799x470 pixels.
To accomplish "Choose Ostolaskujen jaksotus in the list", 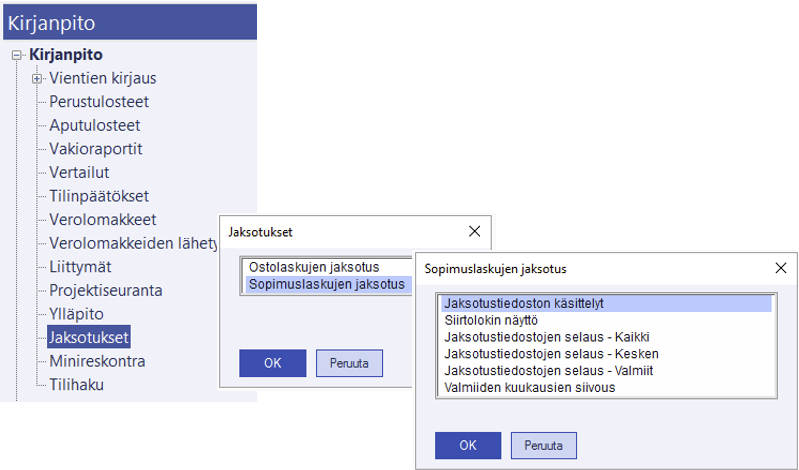I will pos(310,268).
